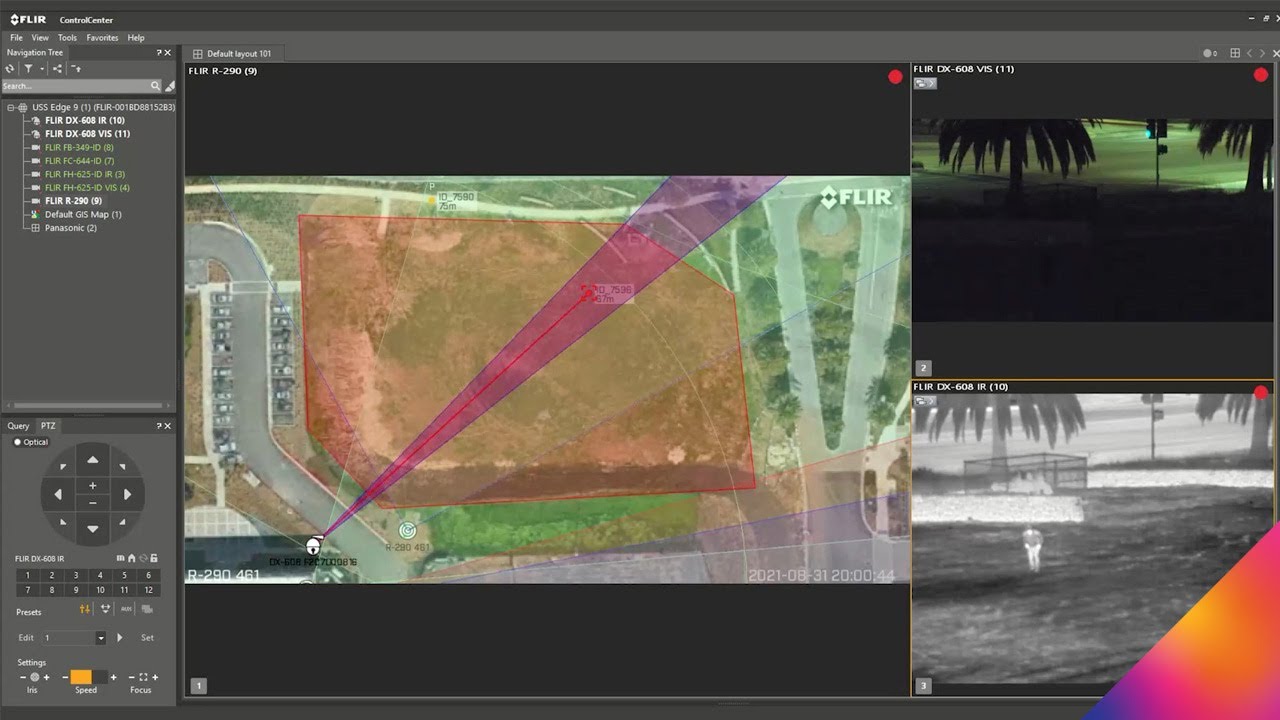Select FLIR R-290 (9) in tree
Viewport: 1280px width, 720px height.
pyautogui.click(x=73, y=201)
